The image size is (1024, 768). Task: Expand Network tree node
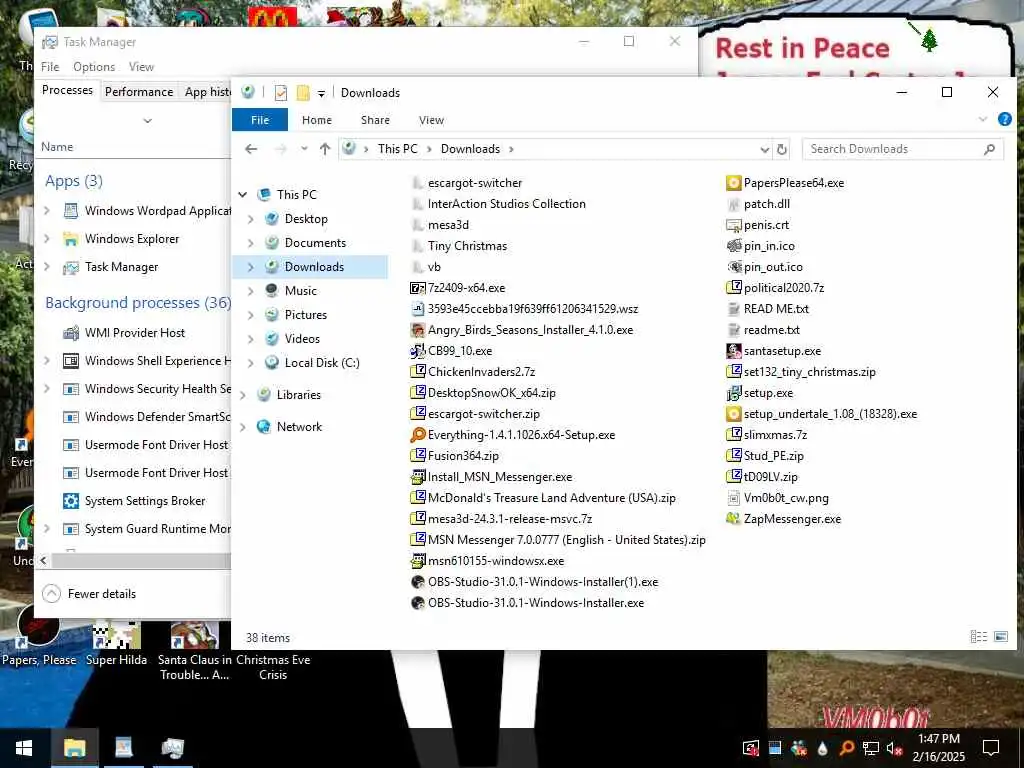coord(243,427)
